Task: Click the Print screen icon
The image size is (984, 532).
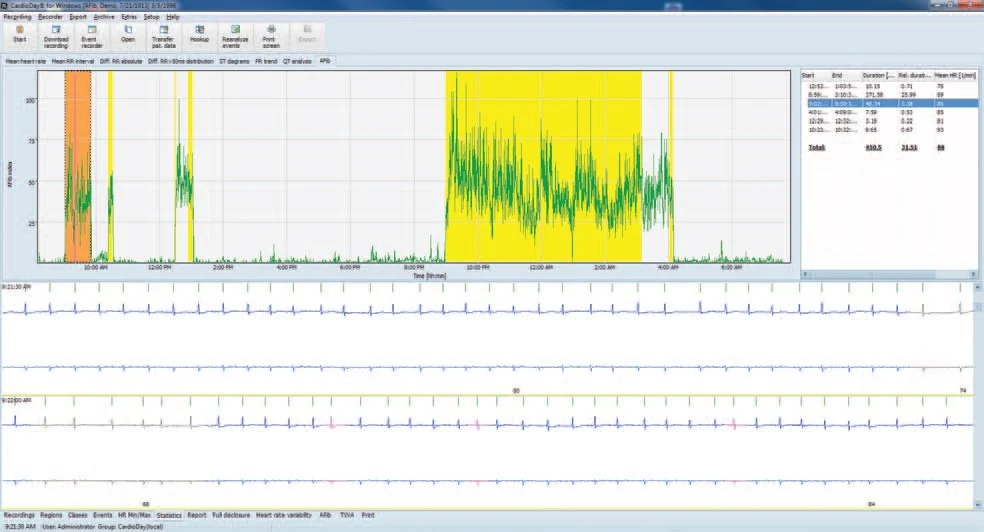Action: click(271, 36)
